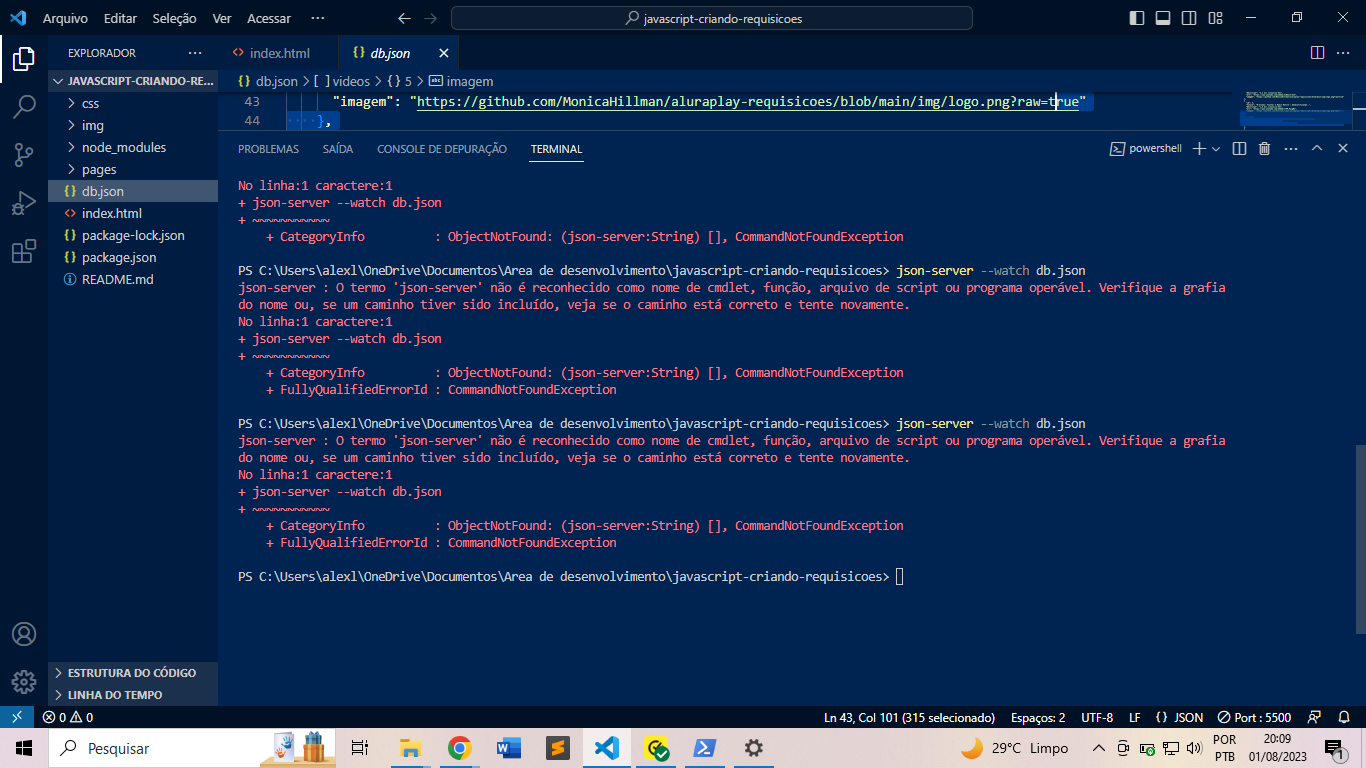The width and height of the screenshot is (1366, 768).
Task: Open package.json in the explorer
Action: point(133,257)
